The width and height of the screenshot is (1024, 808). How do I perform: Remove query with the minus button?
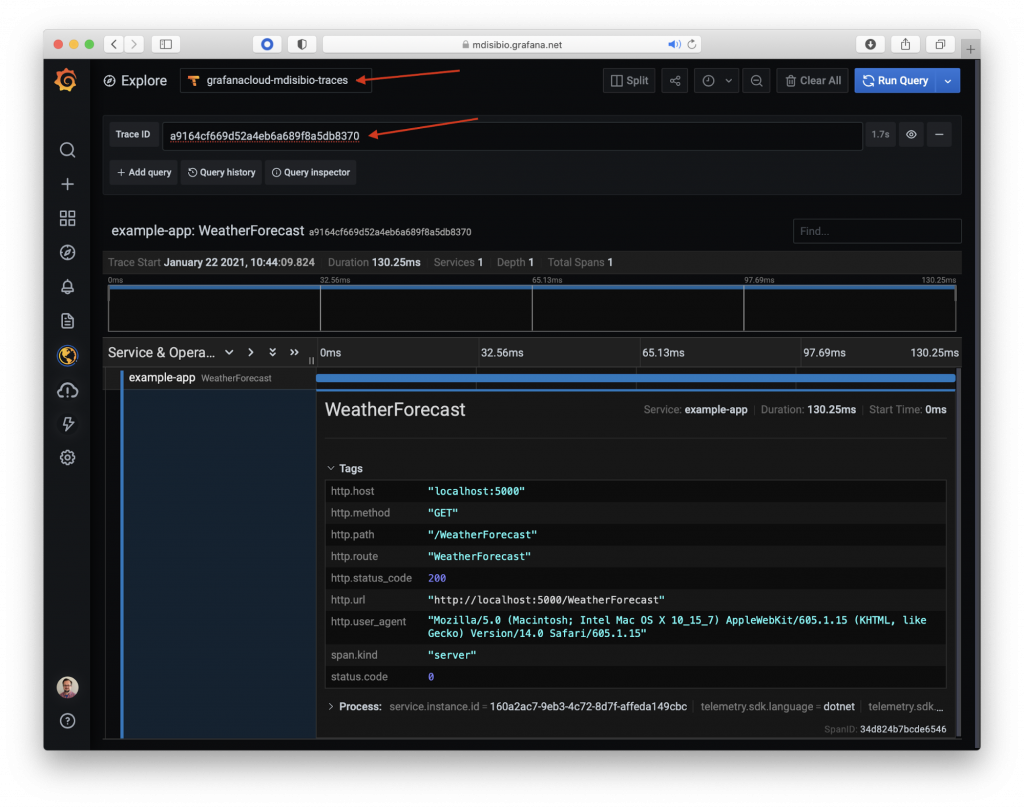point(939,135)
